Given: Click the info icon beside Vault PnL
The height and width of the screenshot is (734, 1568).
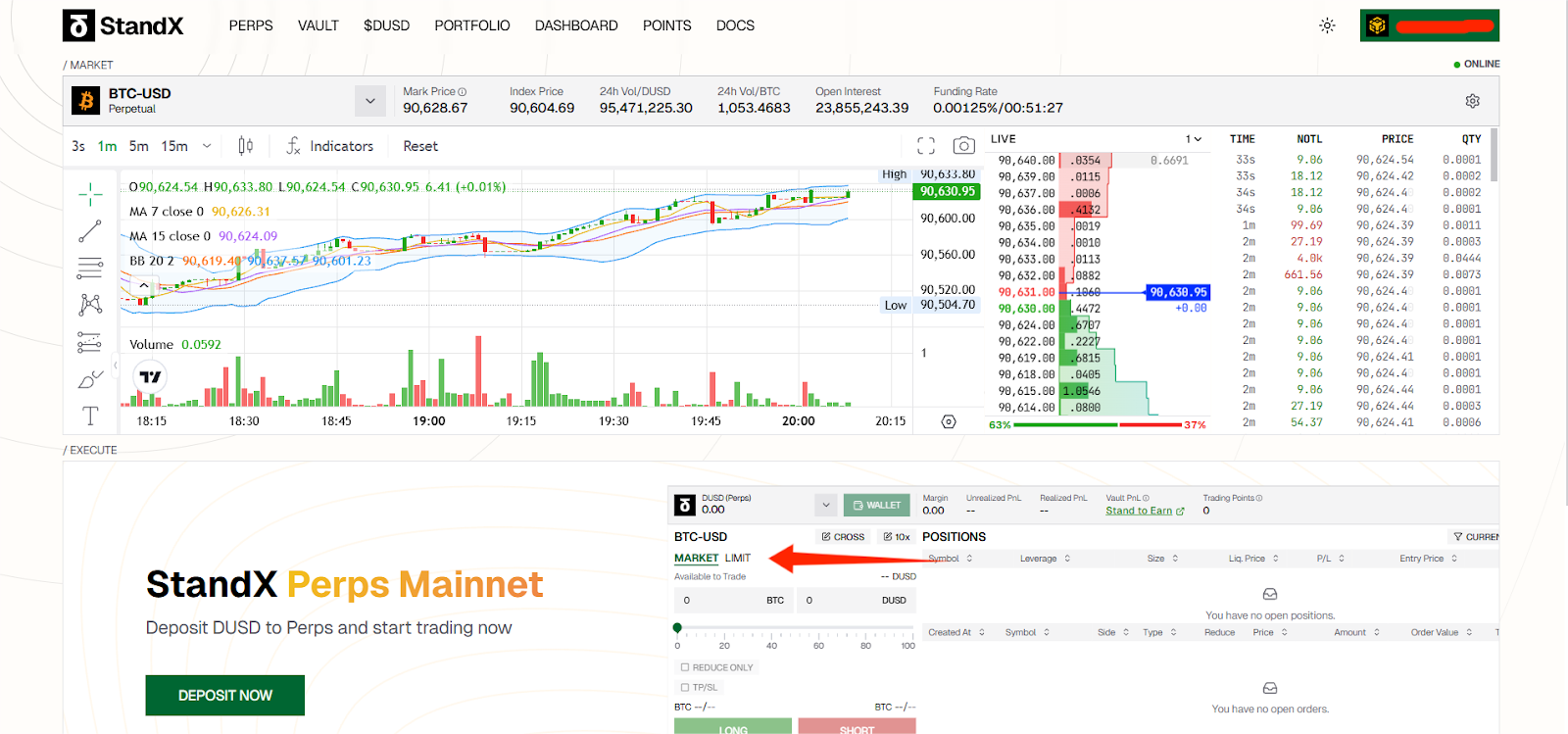Looking at the screenshot, I should click(x=1146, y=498).
